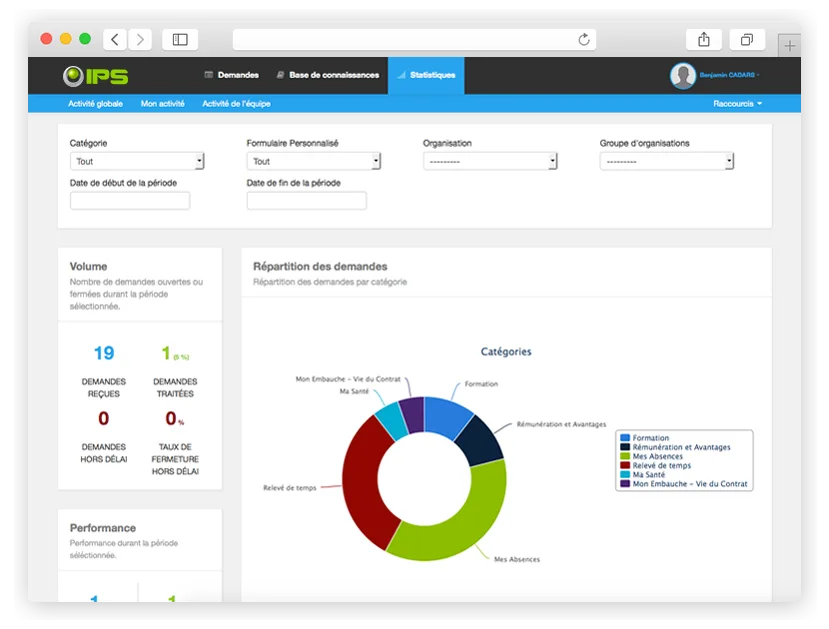Open the Formulaire Personnalisé dropdown
Image resolution: width=829 pixels, height=629 pixels.
coord(314,161)
